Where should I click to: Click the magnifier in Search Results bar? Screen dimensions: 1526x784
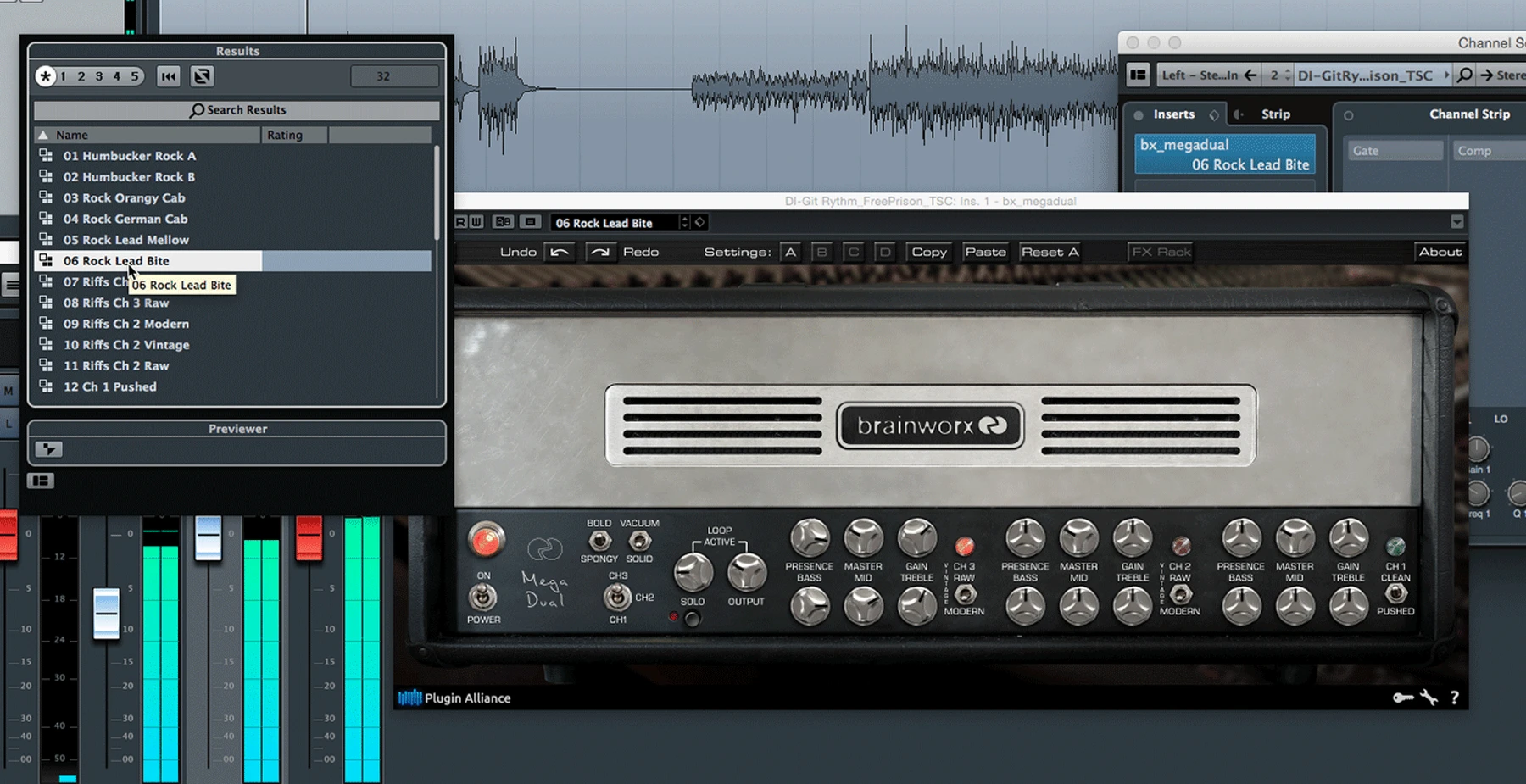(x=197, y=110)
